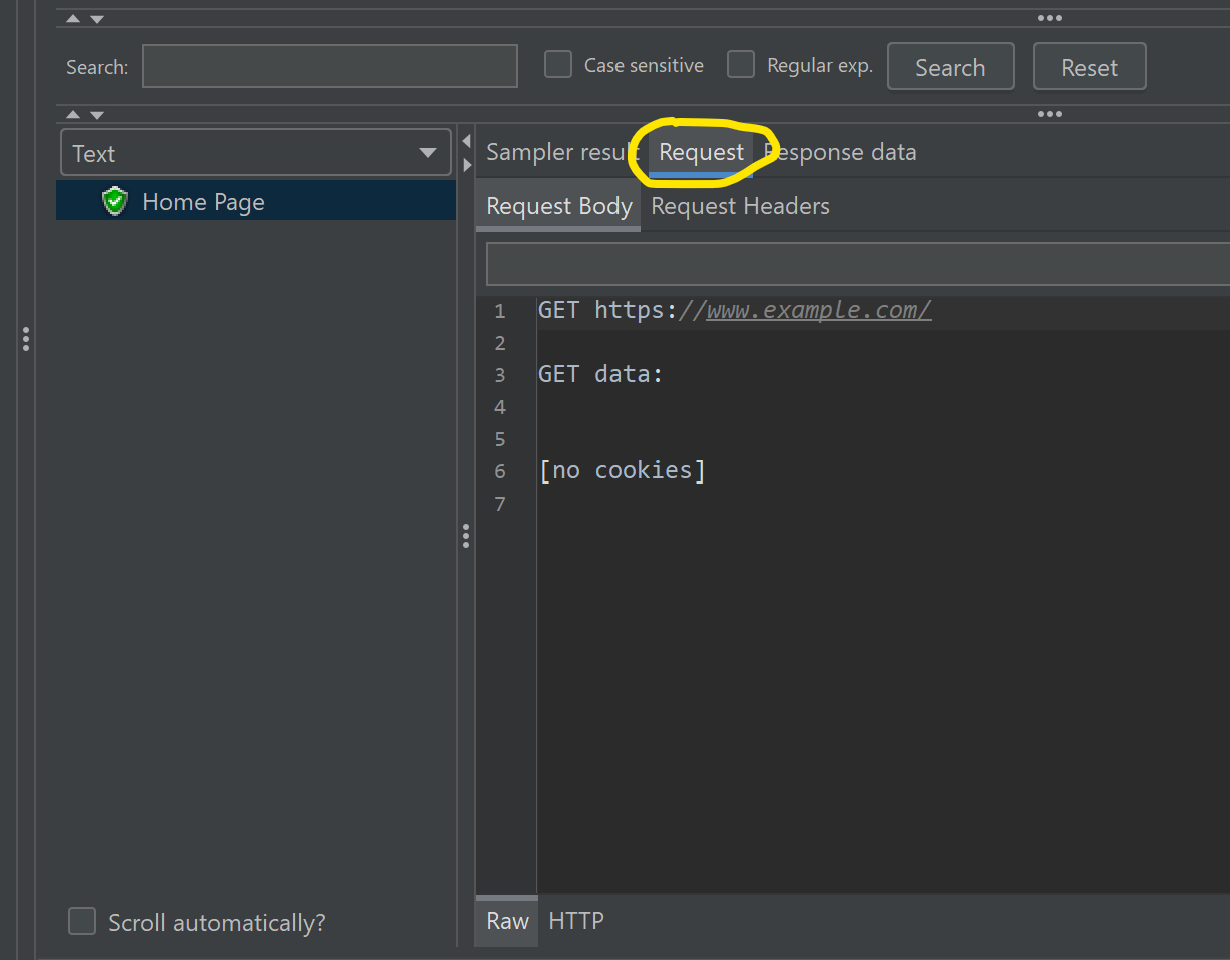The image size is (1230, 960).
Task: Click the three-dot handle above the Search button
Action: point(1049,18)
